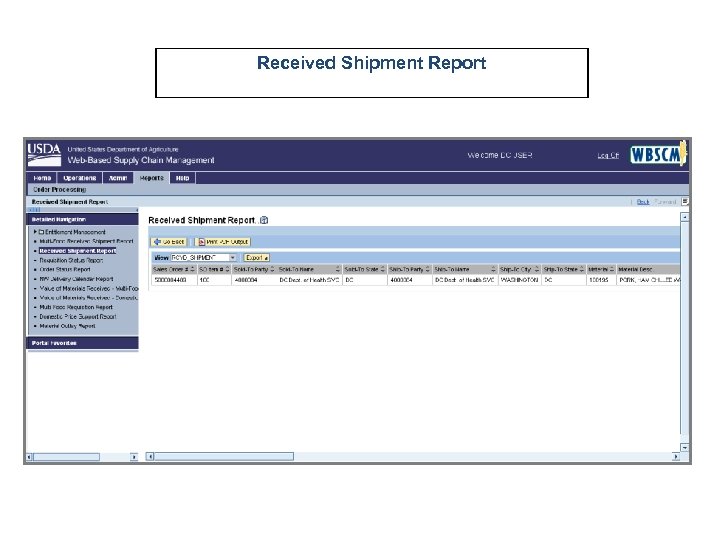Open Delivery Calendar Report
720x540 pixels.
76,279
